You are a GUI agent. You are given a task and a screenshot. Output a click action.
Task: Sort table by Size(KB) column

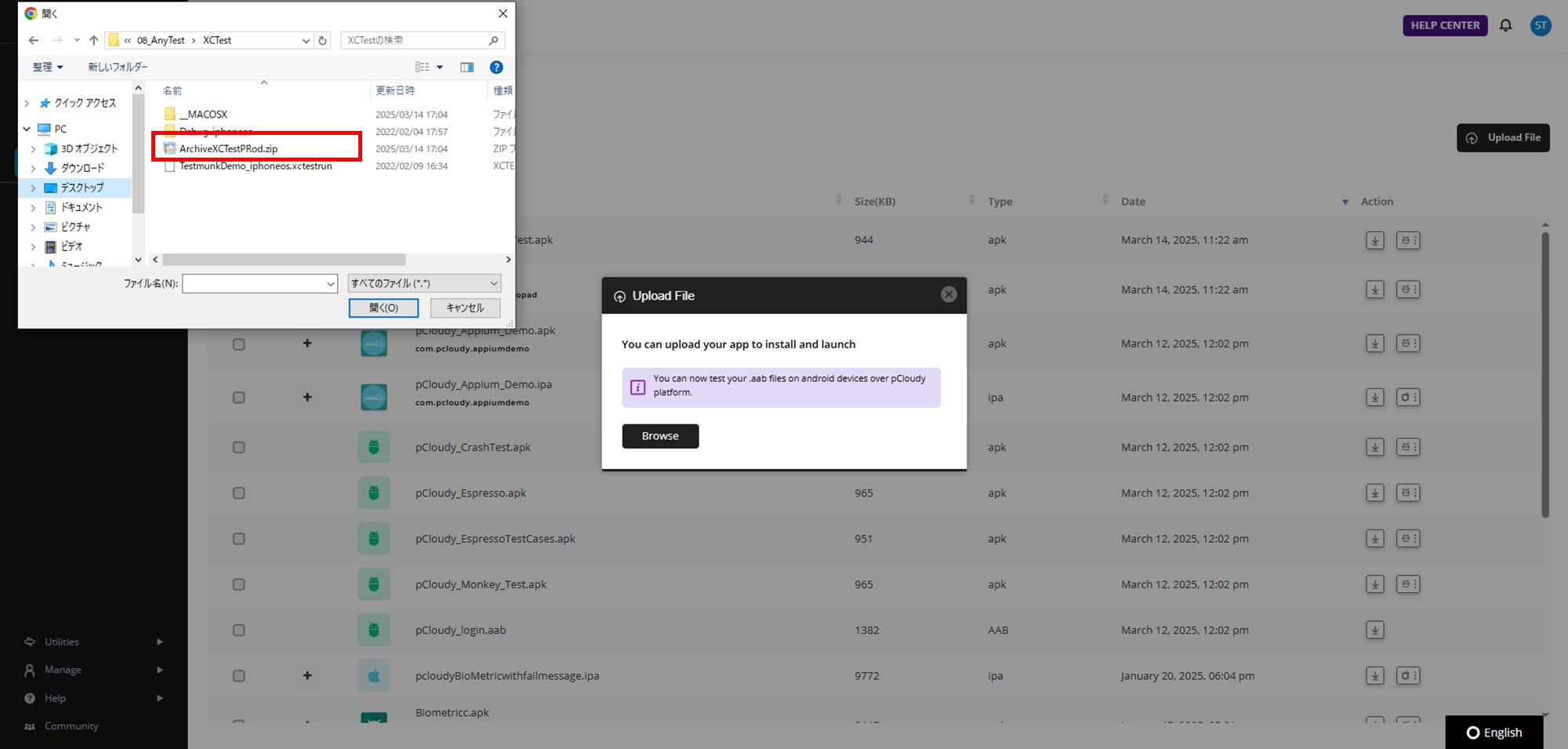[875, 202]
